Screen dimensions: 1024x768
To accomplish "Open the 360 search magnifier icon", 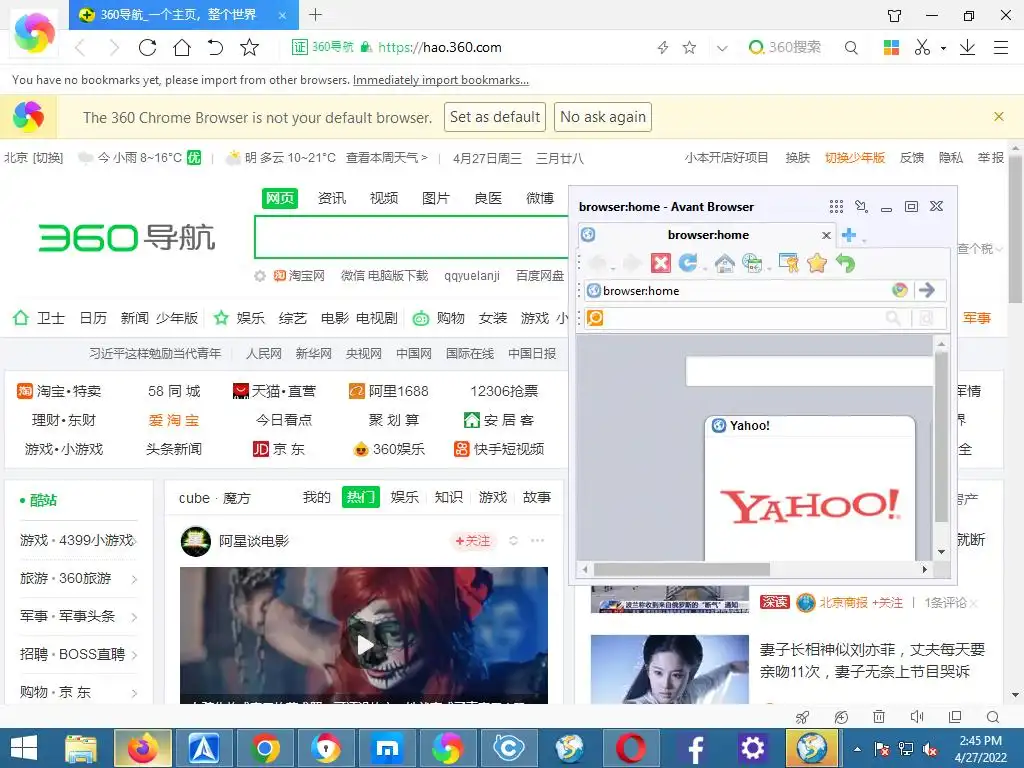I will (x=851, y=47).
